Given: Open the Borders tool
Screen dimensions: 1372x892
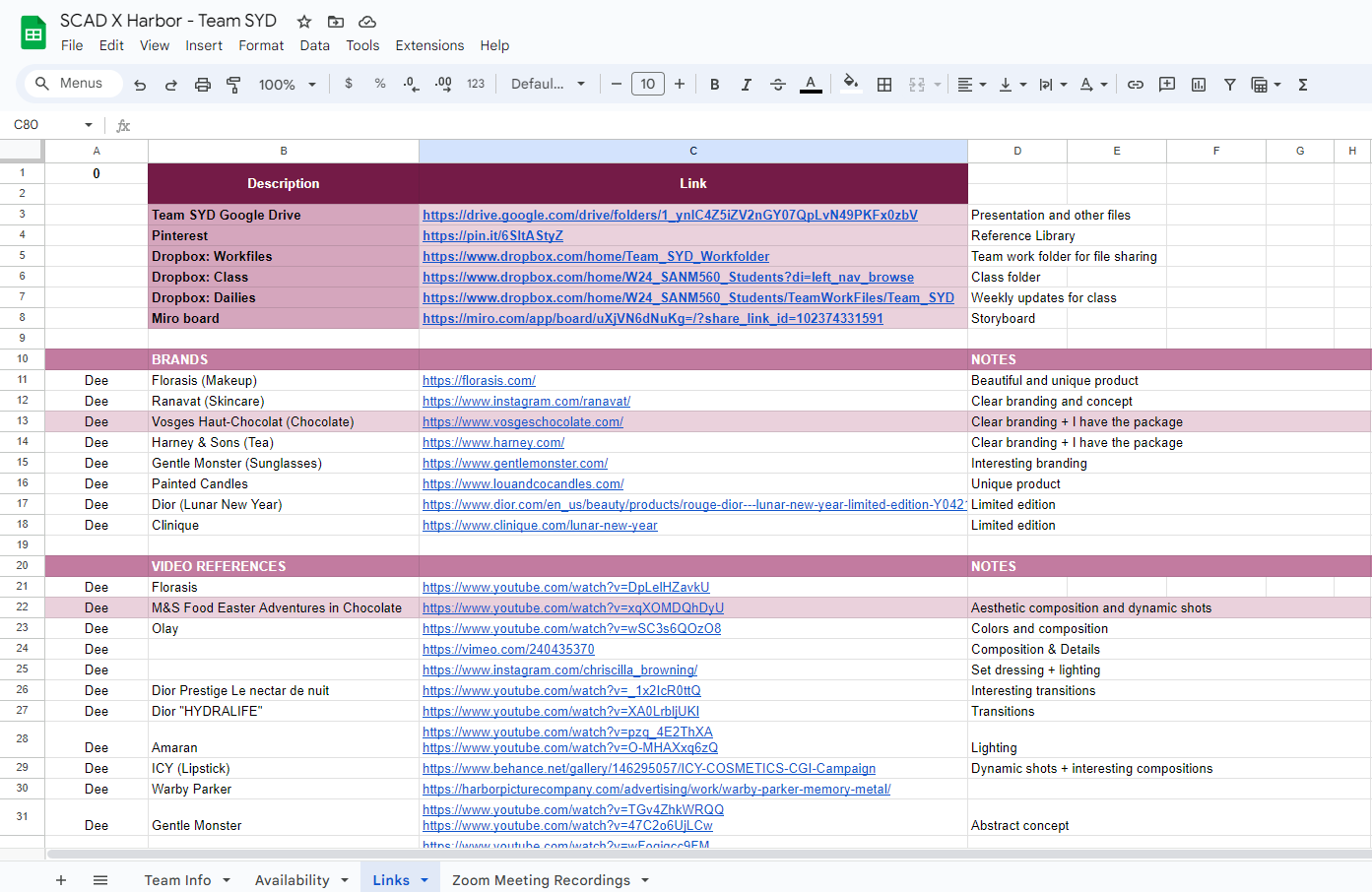Looking at the screenshot, I should pos(884,85).
